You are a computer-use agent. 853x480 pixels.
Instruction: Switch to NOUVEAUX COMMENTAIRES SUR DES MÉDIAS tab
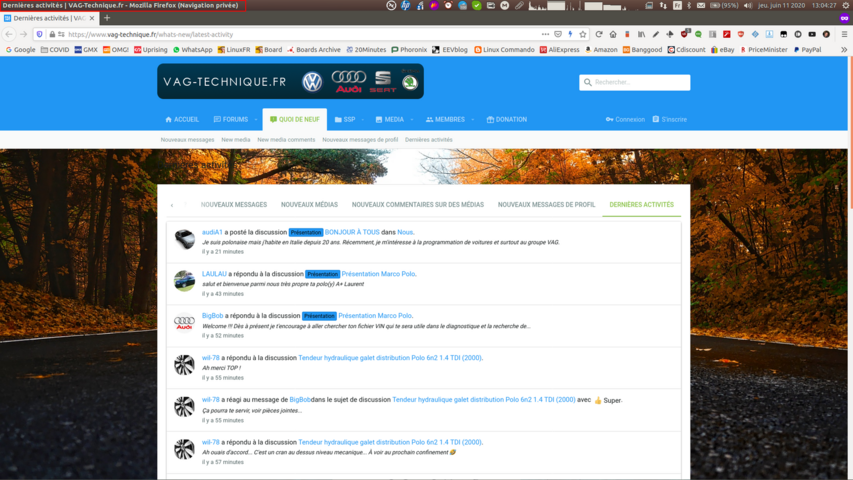tap(418, 205)
